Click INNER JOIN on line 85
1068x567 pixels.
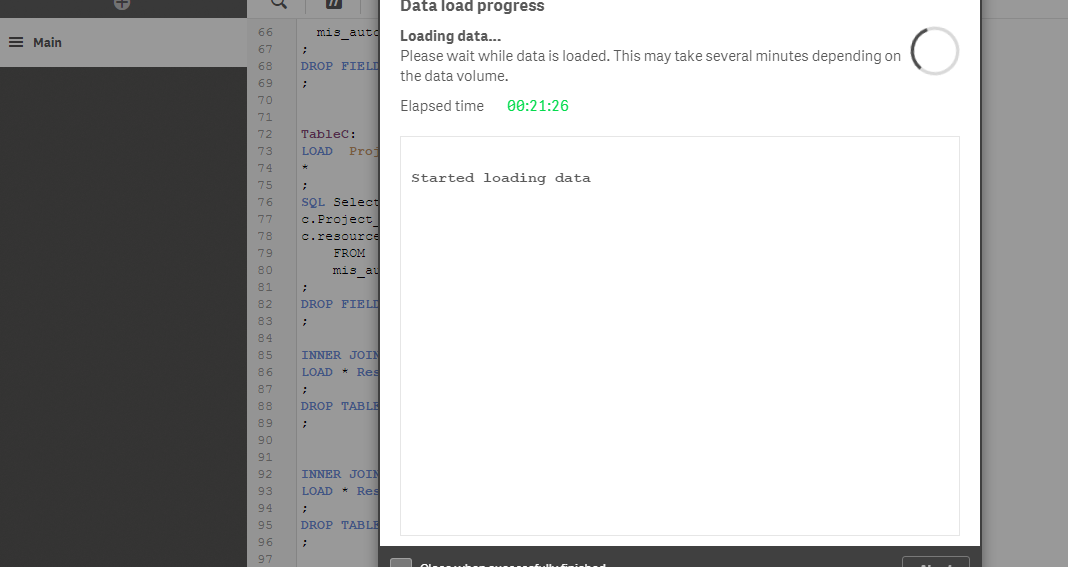click(x=340, y=355)
